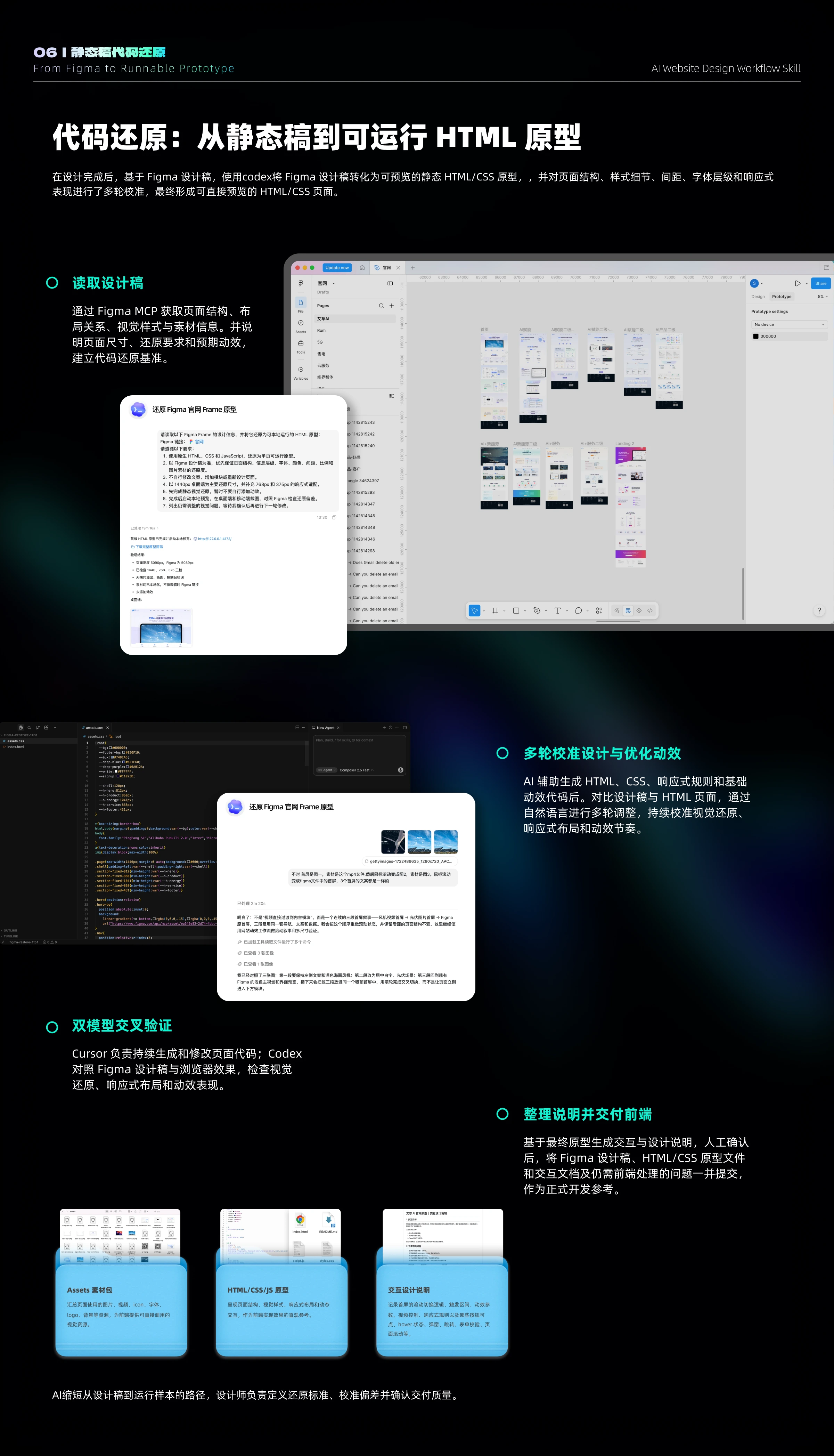Click the Share button in Figma

tap(821, 283)
